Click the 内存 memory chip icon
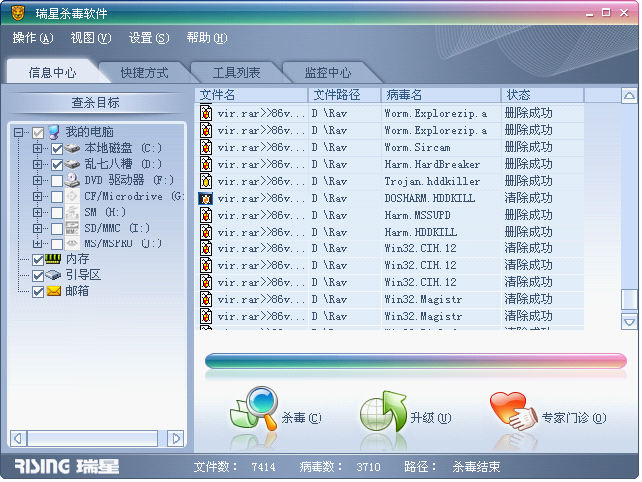The image size is (642, 482). click(53, 259)
